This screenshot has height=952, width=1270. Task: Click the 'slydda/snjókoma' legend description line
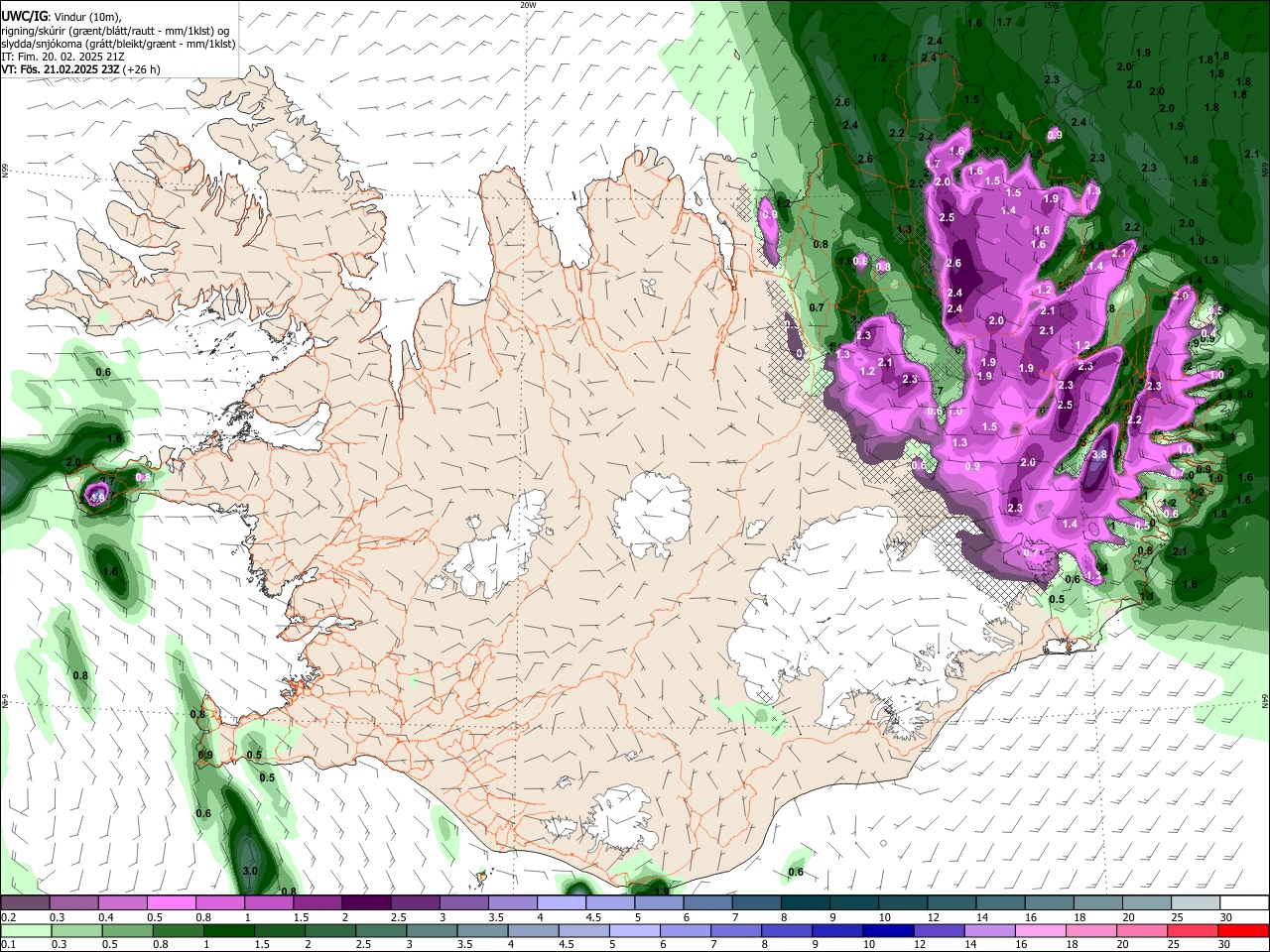[x=118, y=44]
